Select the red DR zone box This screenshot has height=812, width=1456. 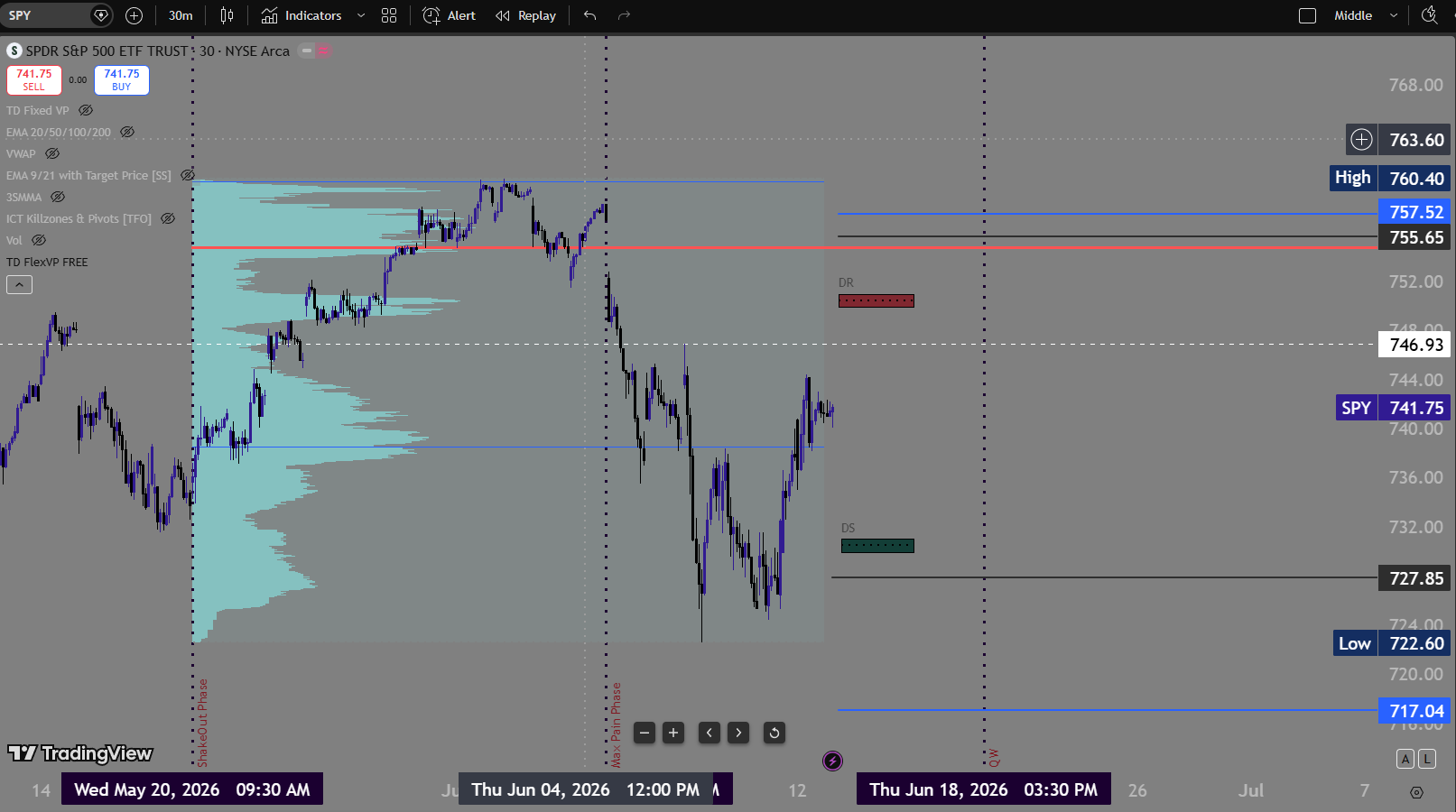pos(876,301)
